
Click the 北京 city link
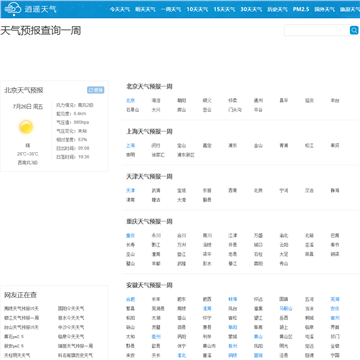tap(130, 100)
